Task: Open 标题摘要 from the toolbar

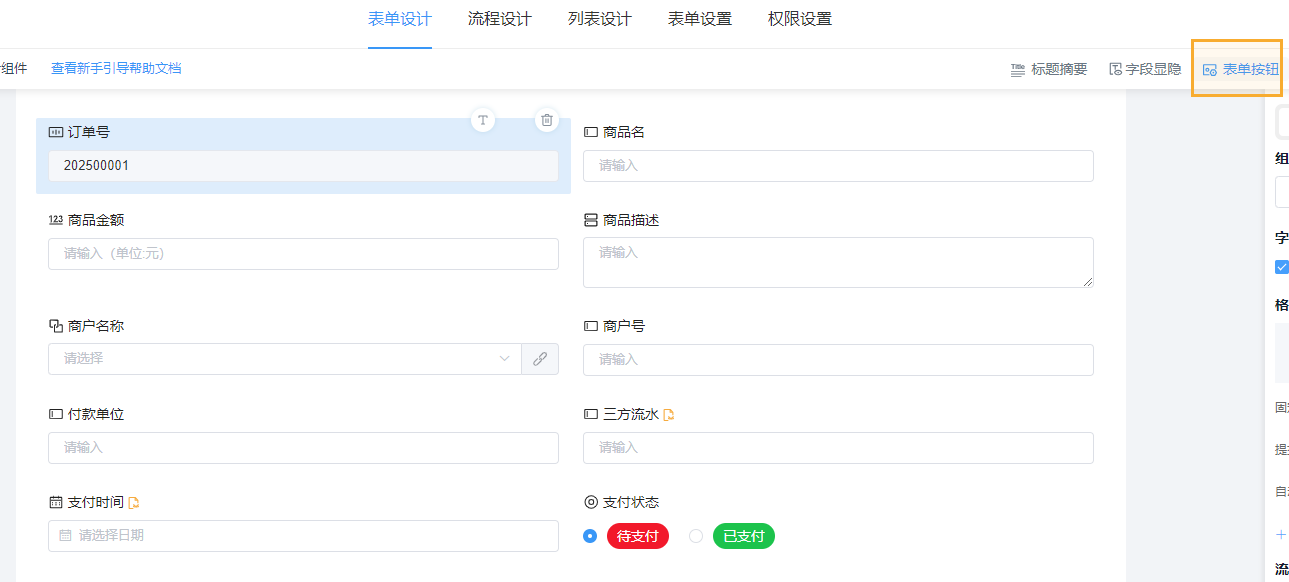Action: coord(1048,69)
